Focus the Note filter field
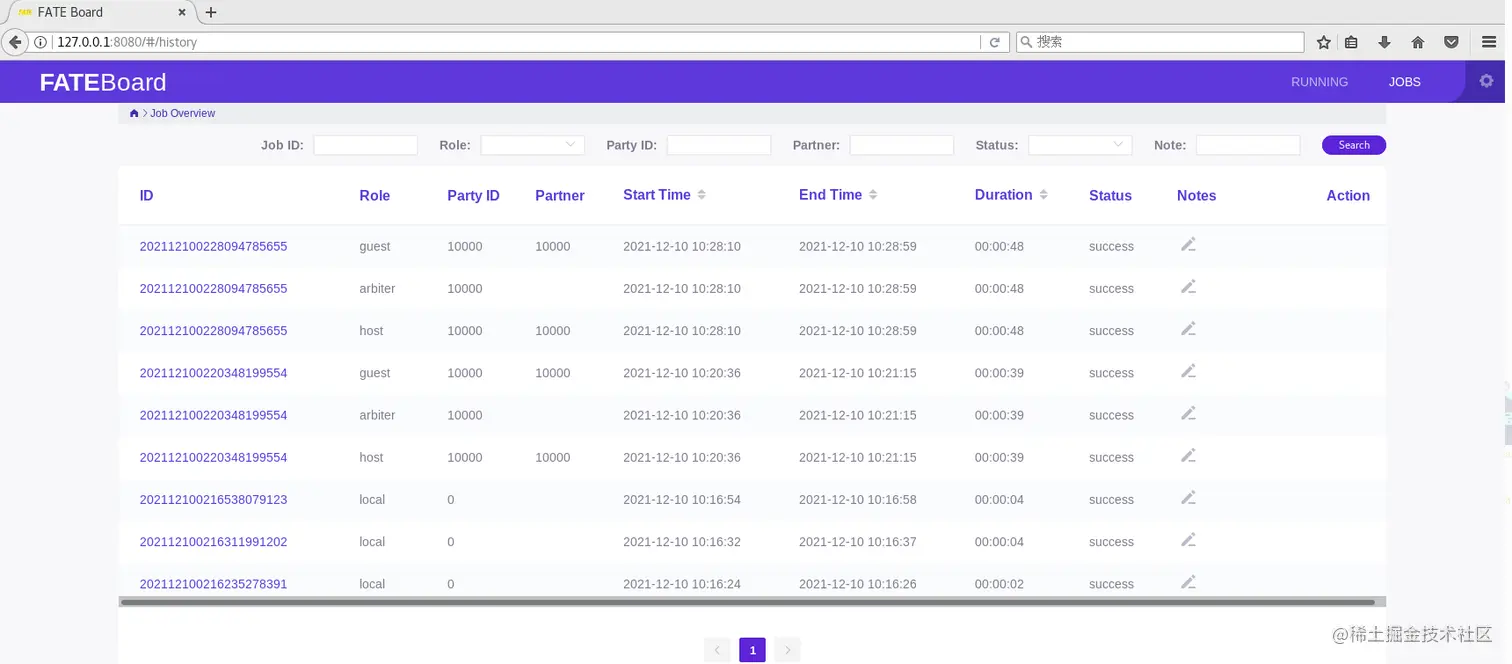 click(x=1248, y=145)
